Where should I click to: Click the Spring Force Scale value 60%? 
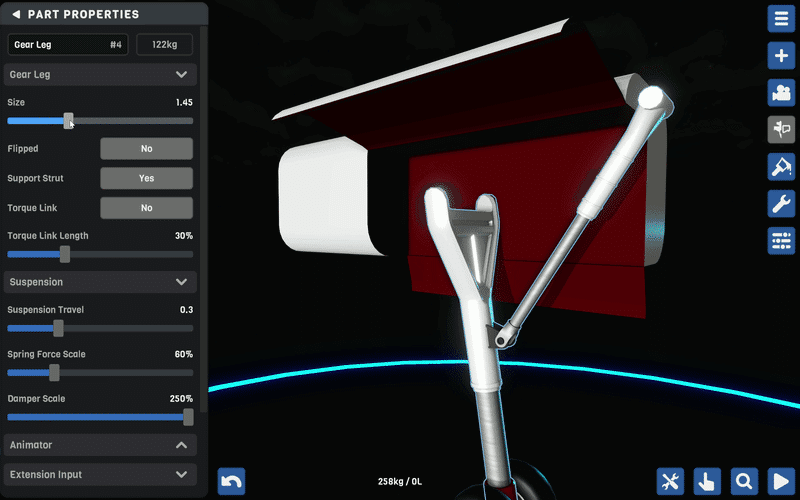[183, 354]
